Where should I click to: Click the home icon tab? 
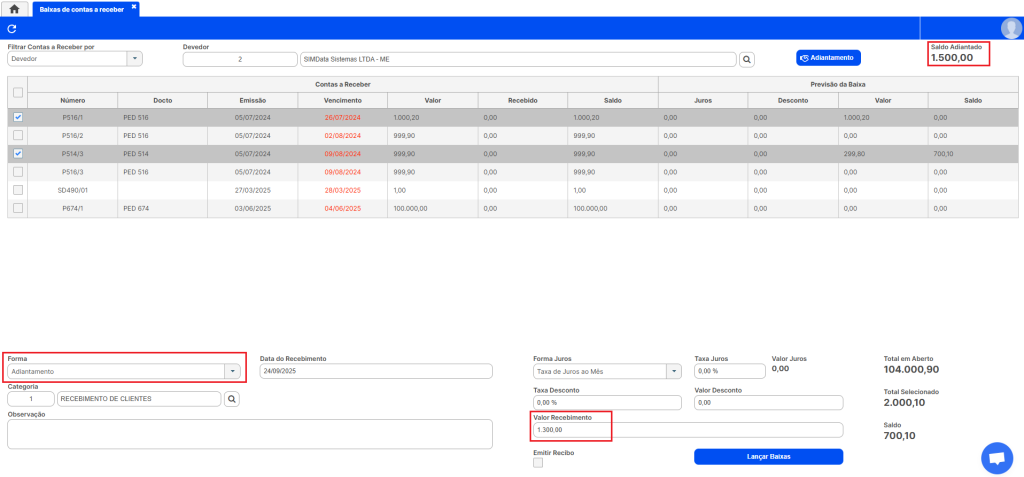pos(14,8)
